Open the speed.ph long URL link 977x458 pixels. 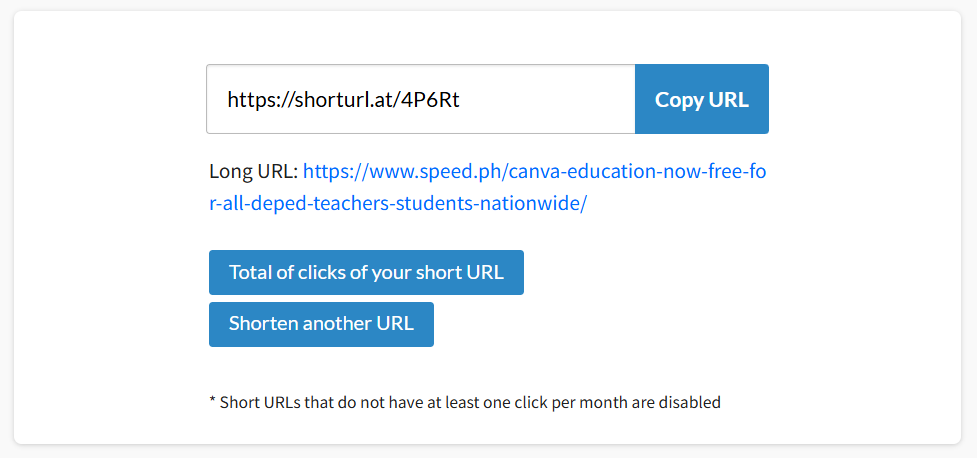coord(534,172)
